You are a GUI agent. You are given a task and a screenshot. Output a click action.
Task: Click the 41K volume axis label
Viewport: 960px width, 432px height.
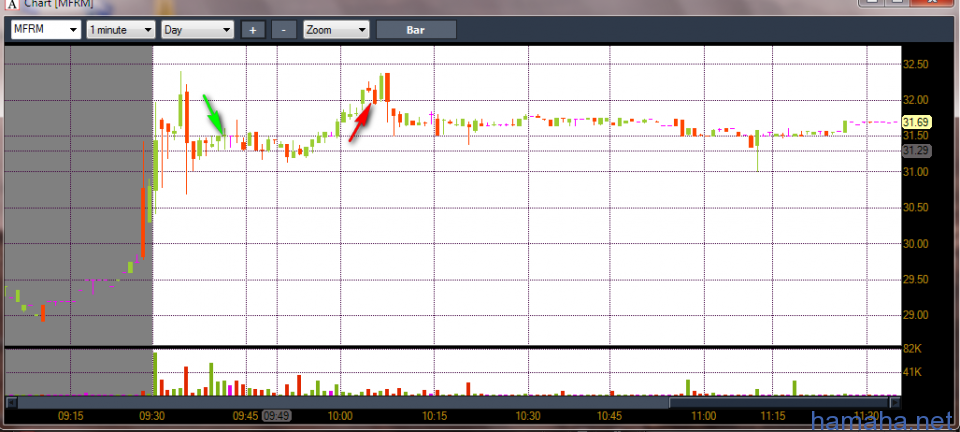(x=913, y=372)
